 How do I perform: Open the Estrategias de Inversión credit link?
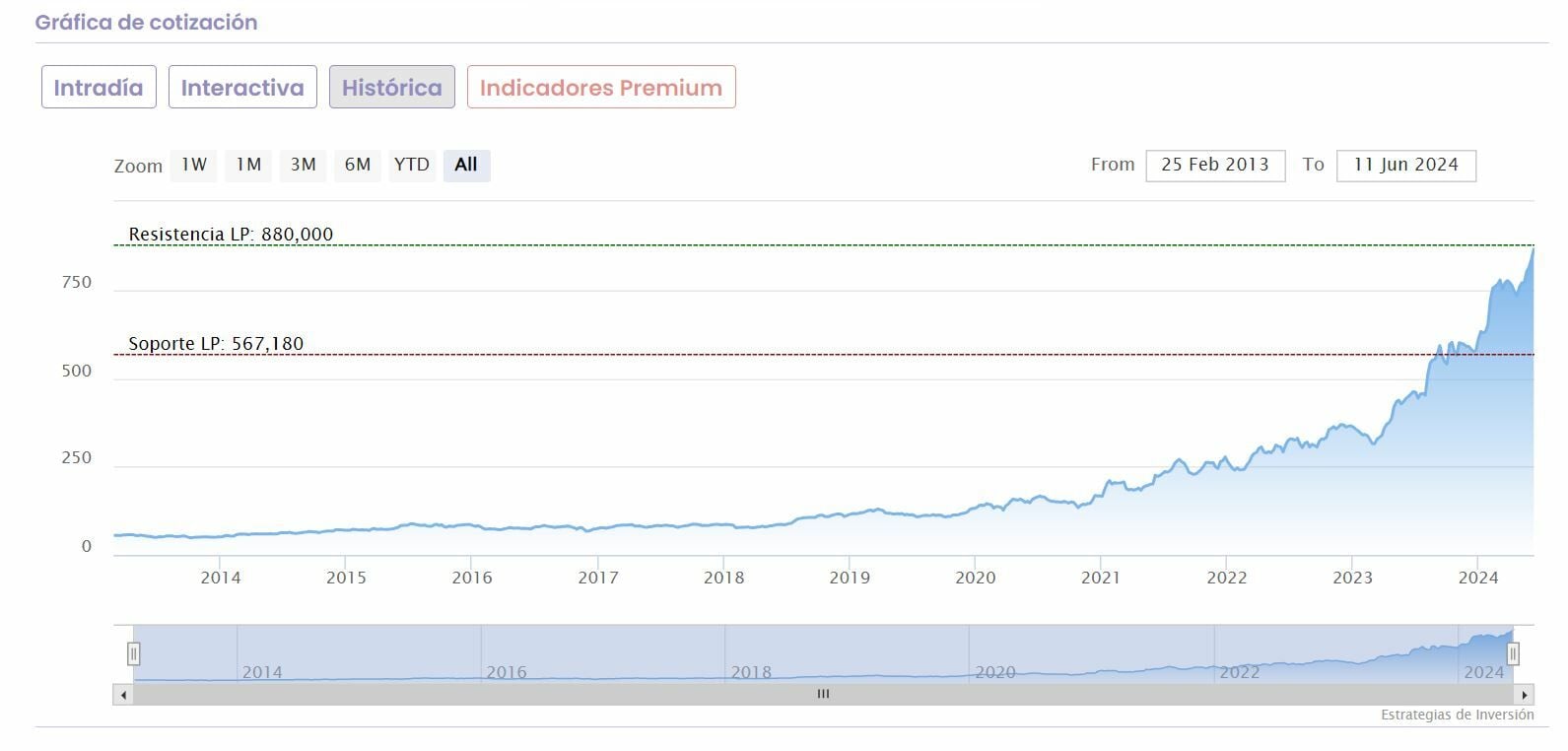click(1457, 715)
